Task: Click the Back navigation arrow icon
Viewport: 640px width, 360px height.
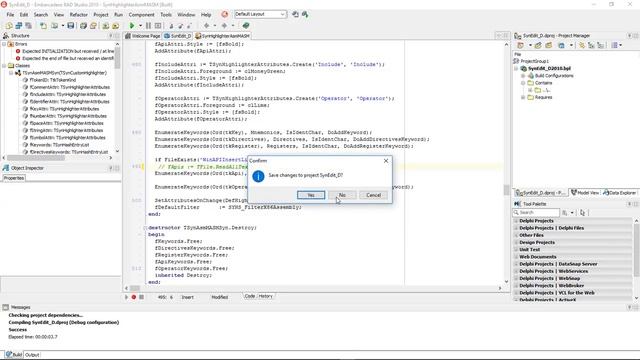Action: click(x=207, y=26)
